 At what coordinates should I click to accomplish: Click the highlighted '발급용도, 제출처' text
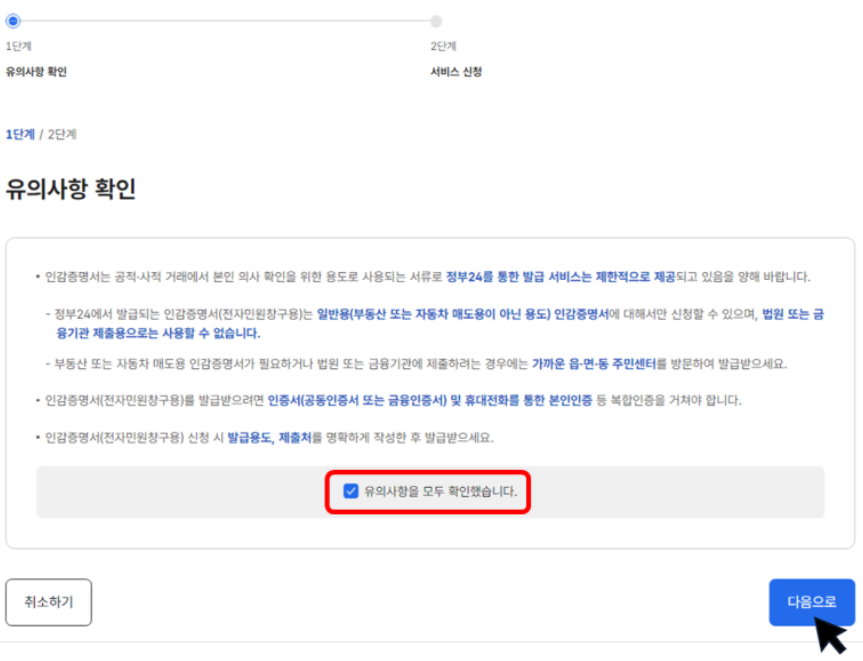coord(269,438)
